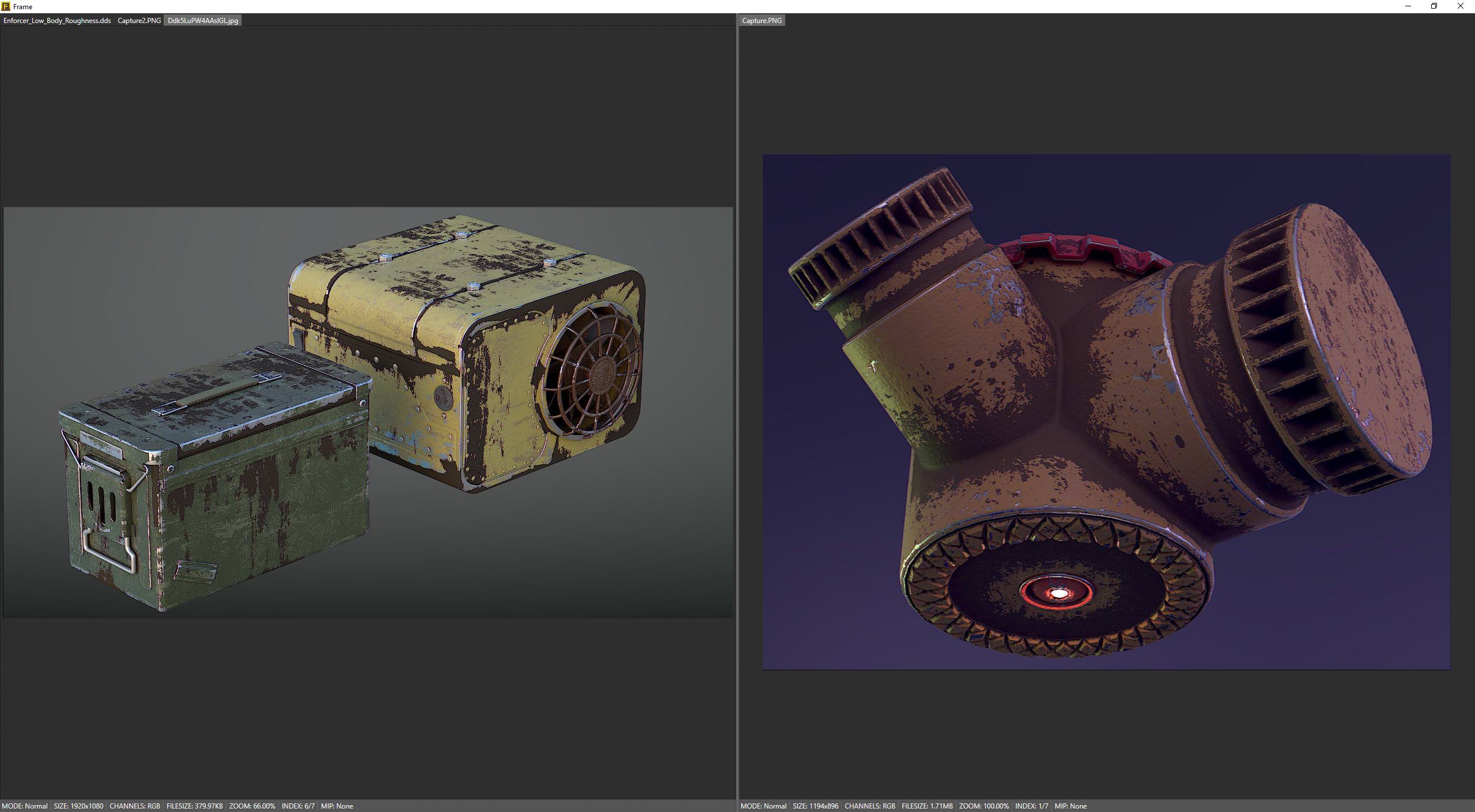
Task: Click SIZE: 1920x1080 status field
Action: 78,806
